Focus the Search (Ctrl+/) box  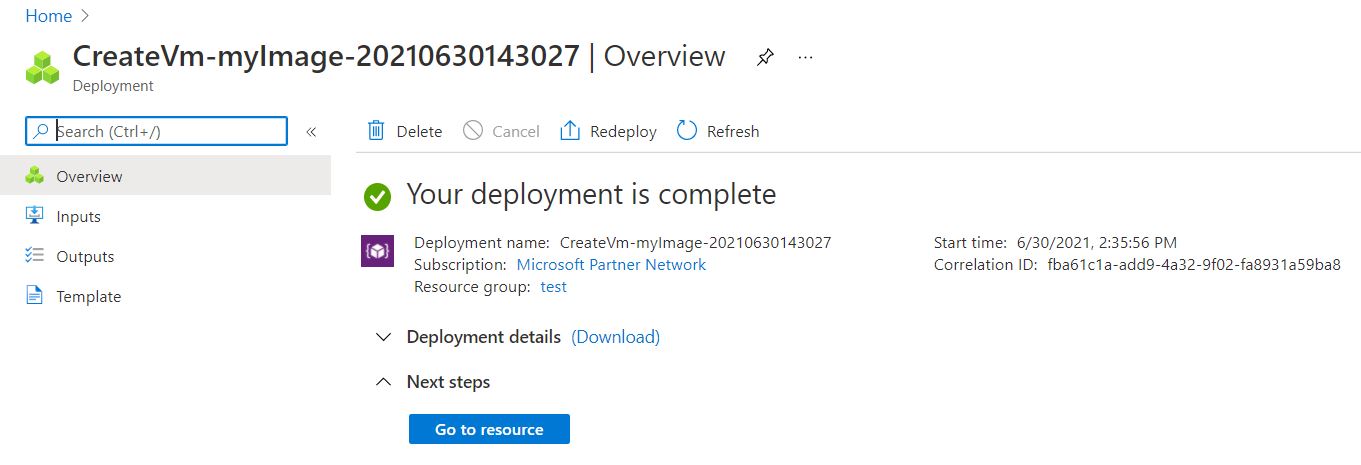tap(156, 131)
